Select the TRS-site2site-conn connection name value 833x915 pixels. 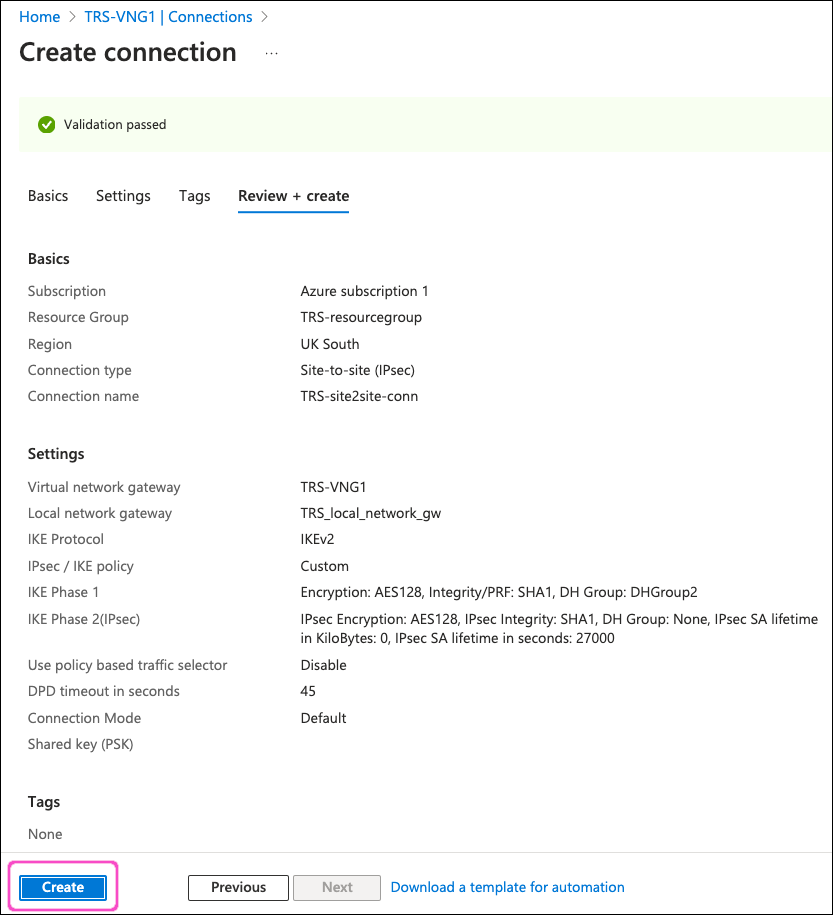pos(359,396)
